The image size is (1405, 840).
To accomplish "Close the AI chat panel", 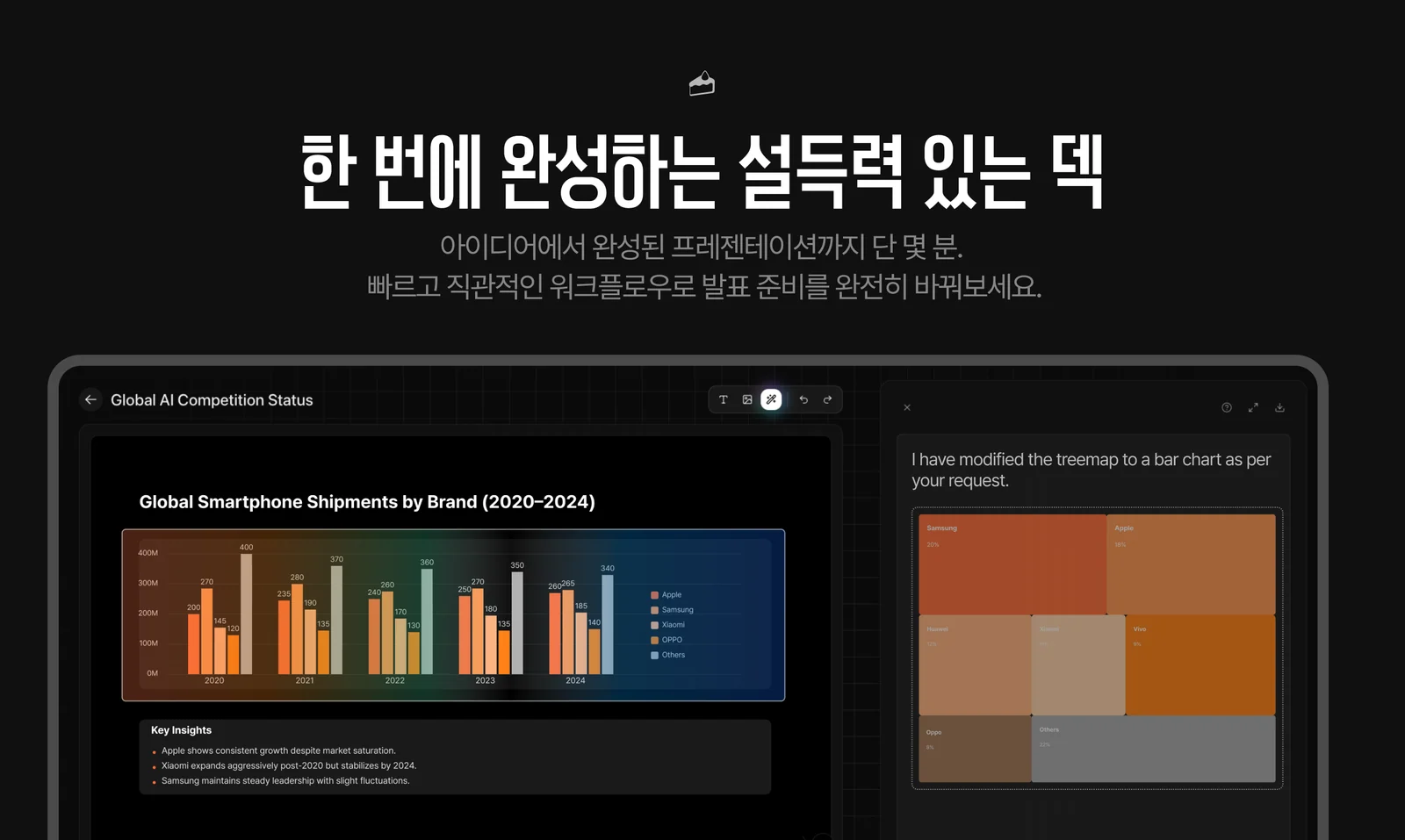I will [907, 407].
